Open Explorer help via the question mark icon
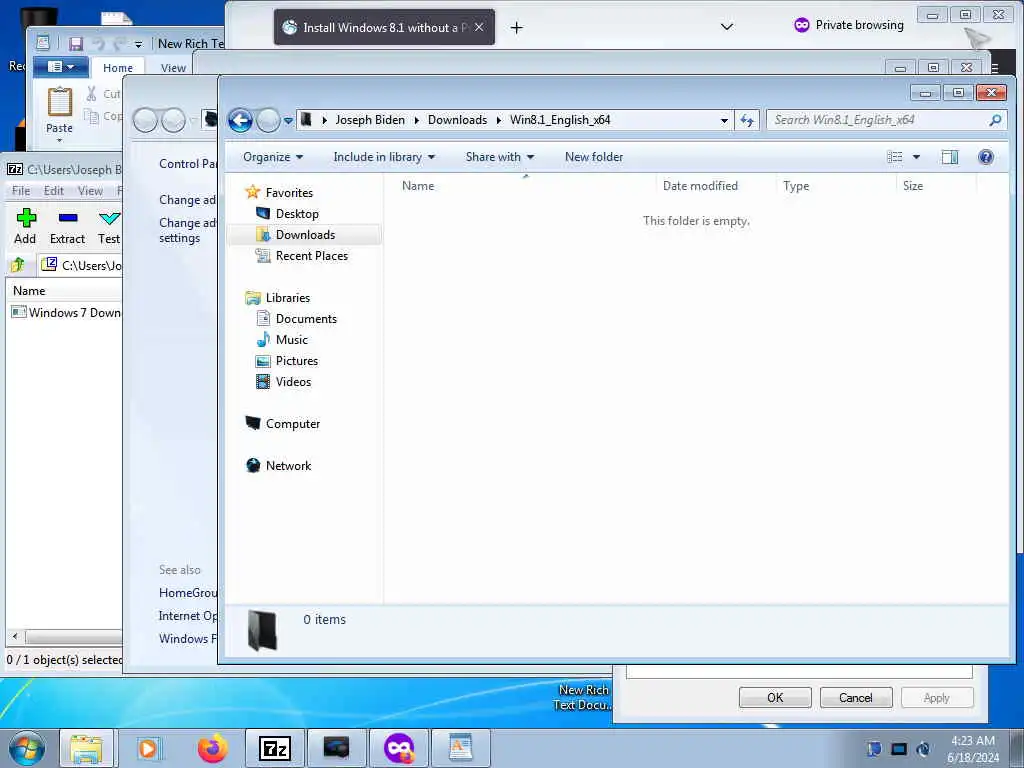Screen dimensions: 1024x768 (x=985, y=157)
